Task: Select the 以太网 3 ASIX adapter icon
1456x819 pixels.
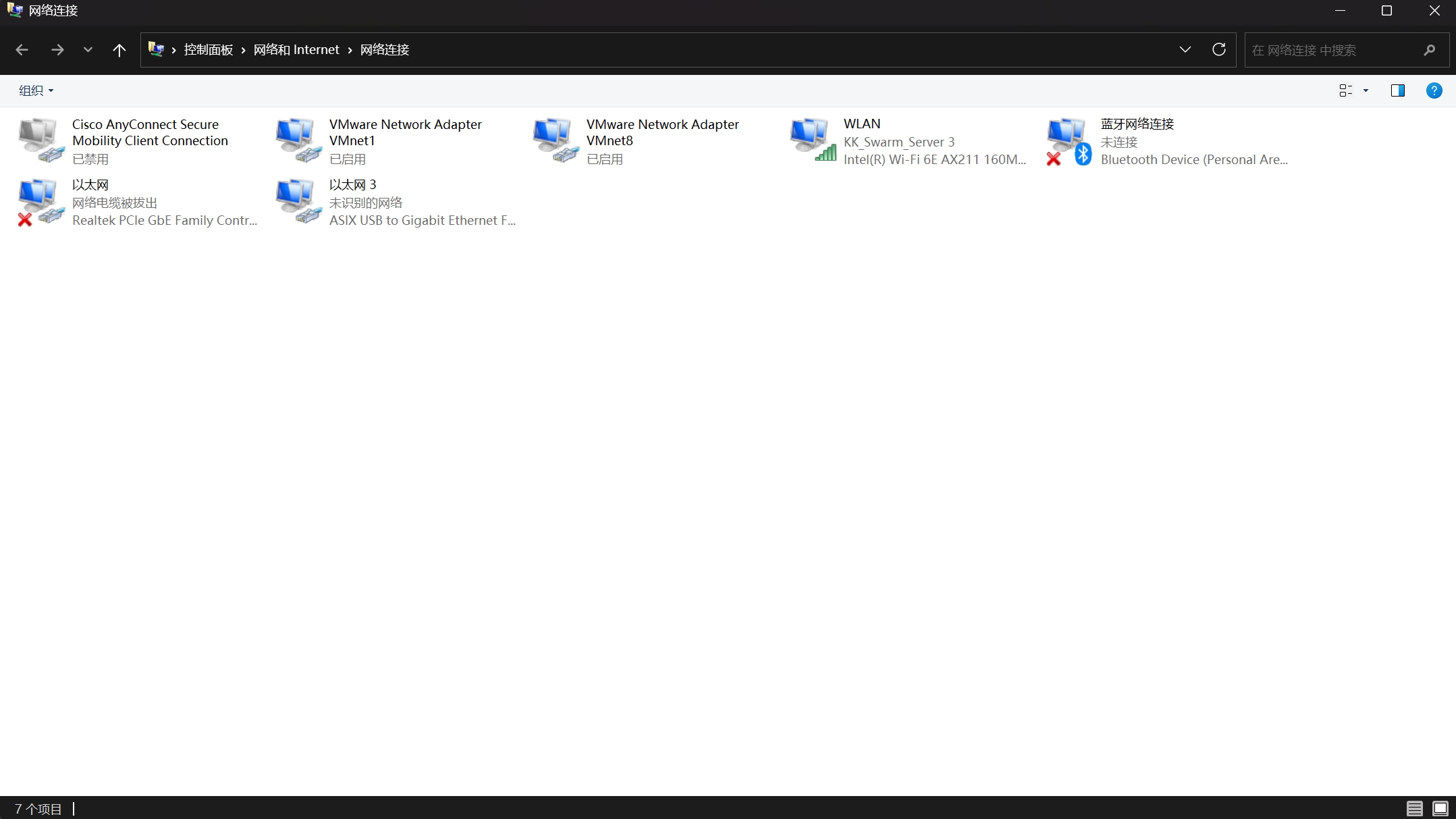Action: [298, 201]
